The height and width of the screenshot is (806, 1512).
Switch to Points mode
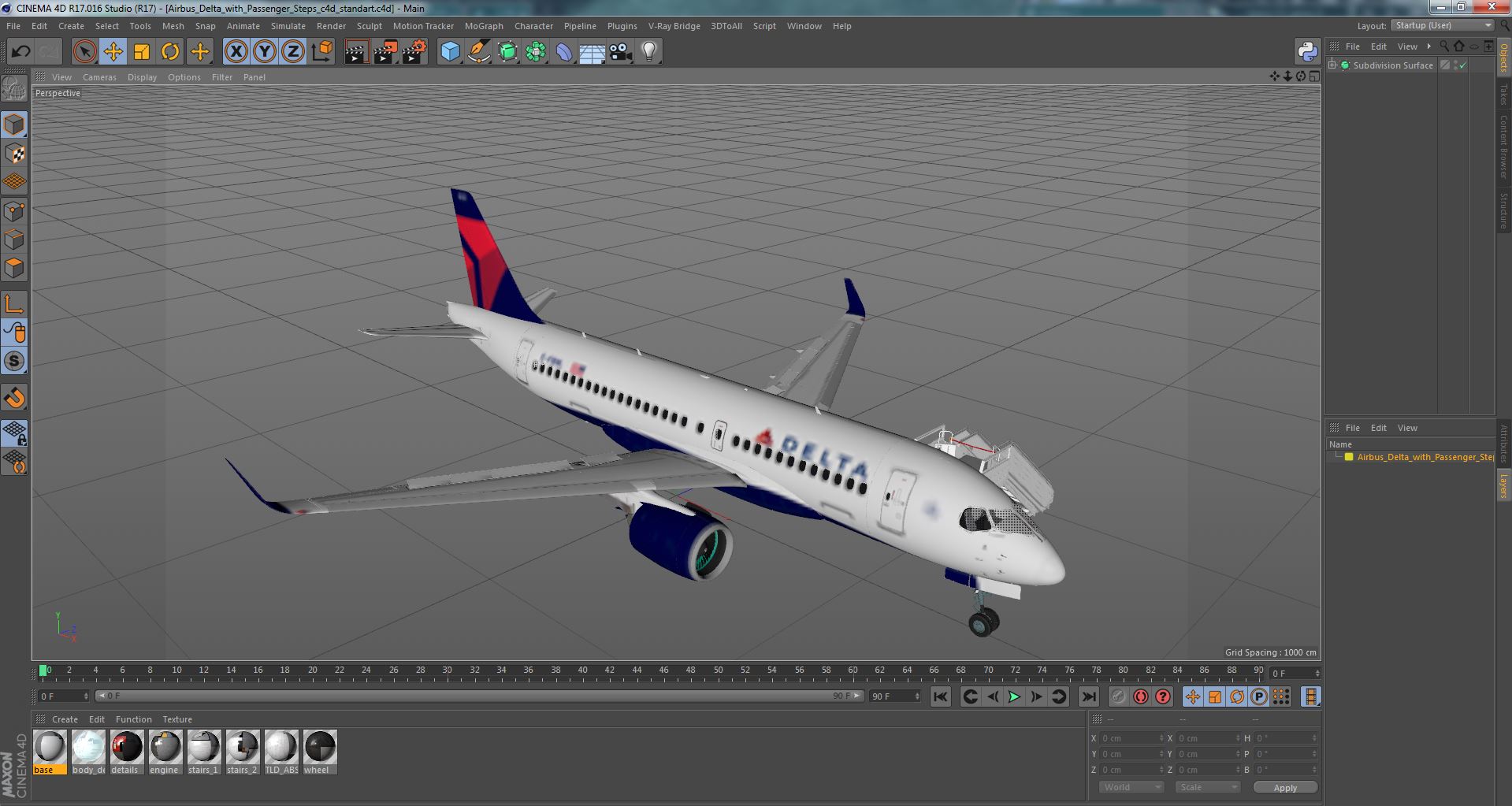point(14,211)
